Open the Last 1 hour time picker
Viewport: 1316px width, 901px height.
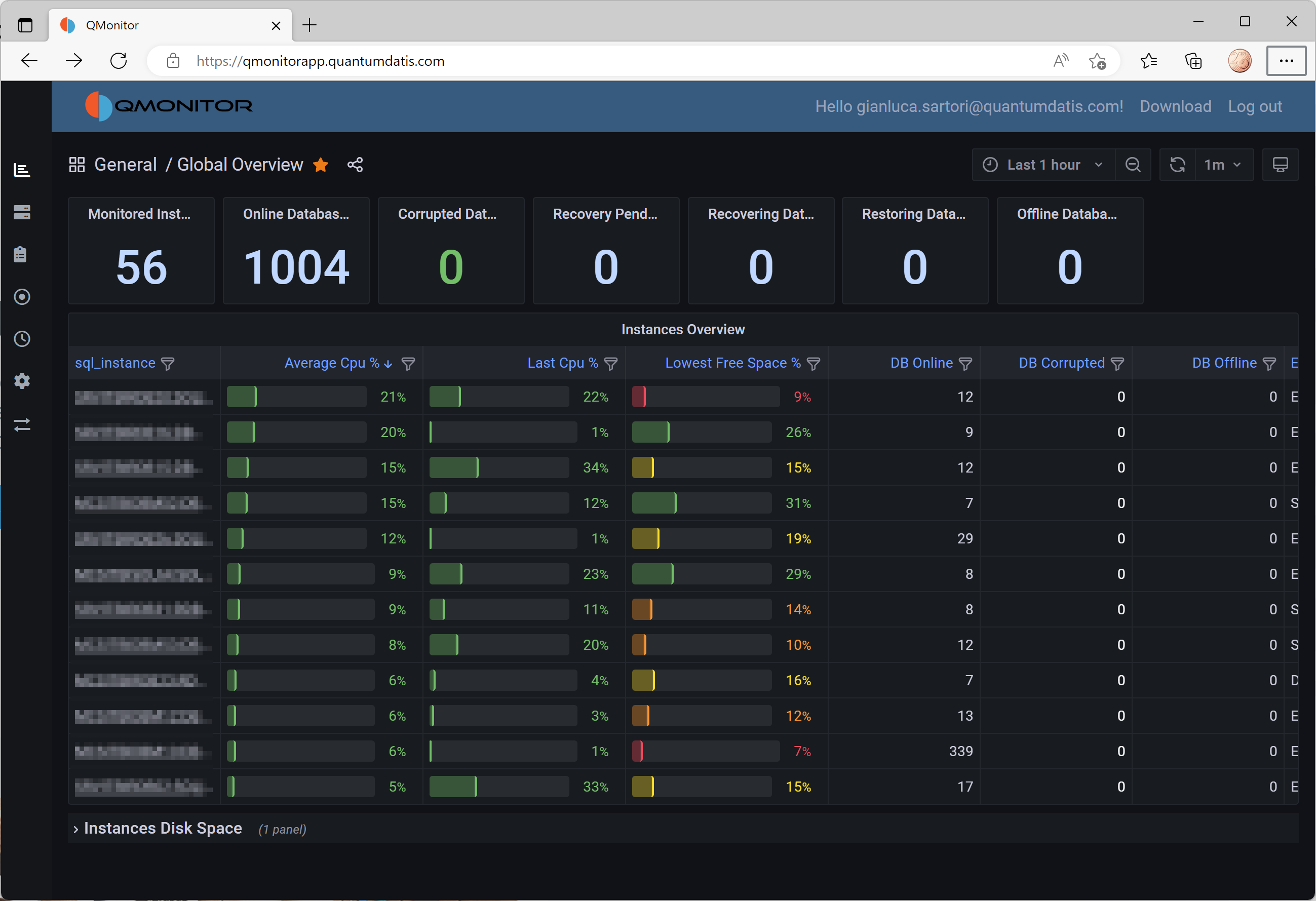1043,165
